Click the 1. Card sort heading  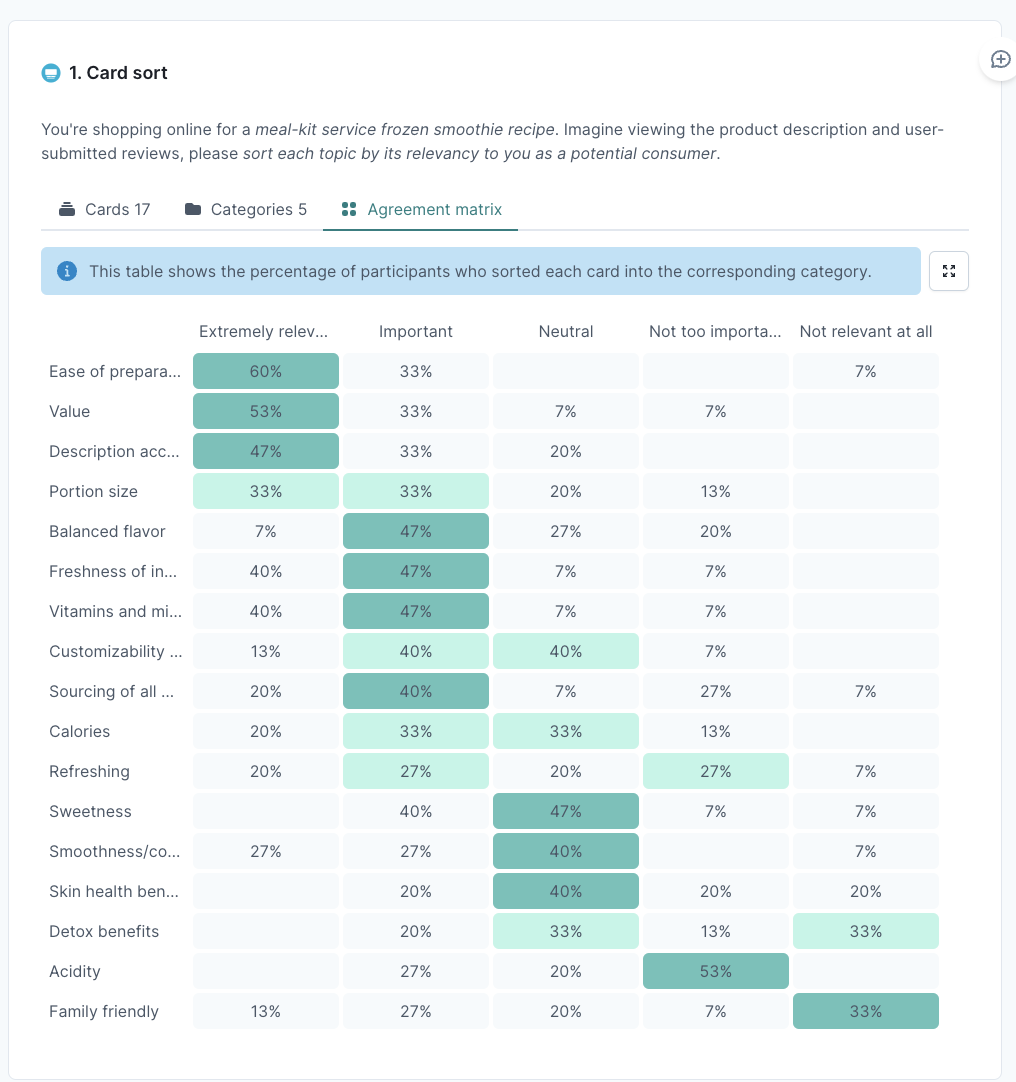tap(118, 72)
